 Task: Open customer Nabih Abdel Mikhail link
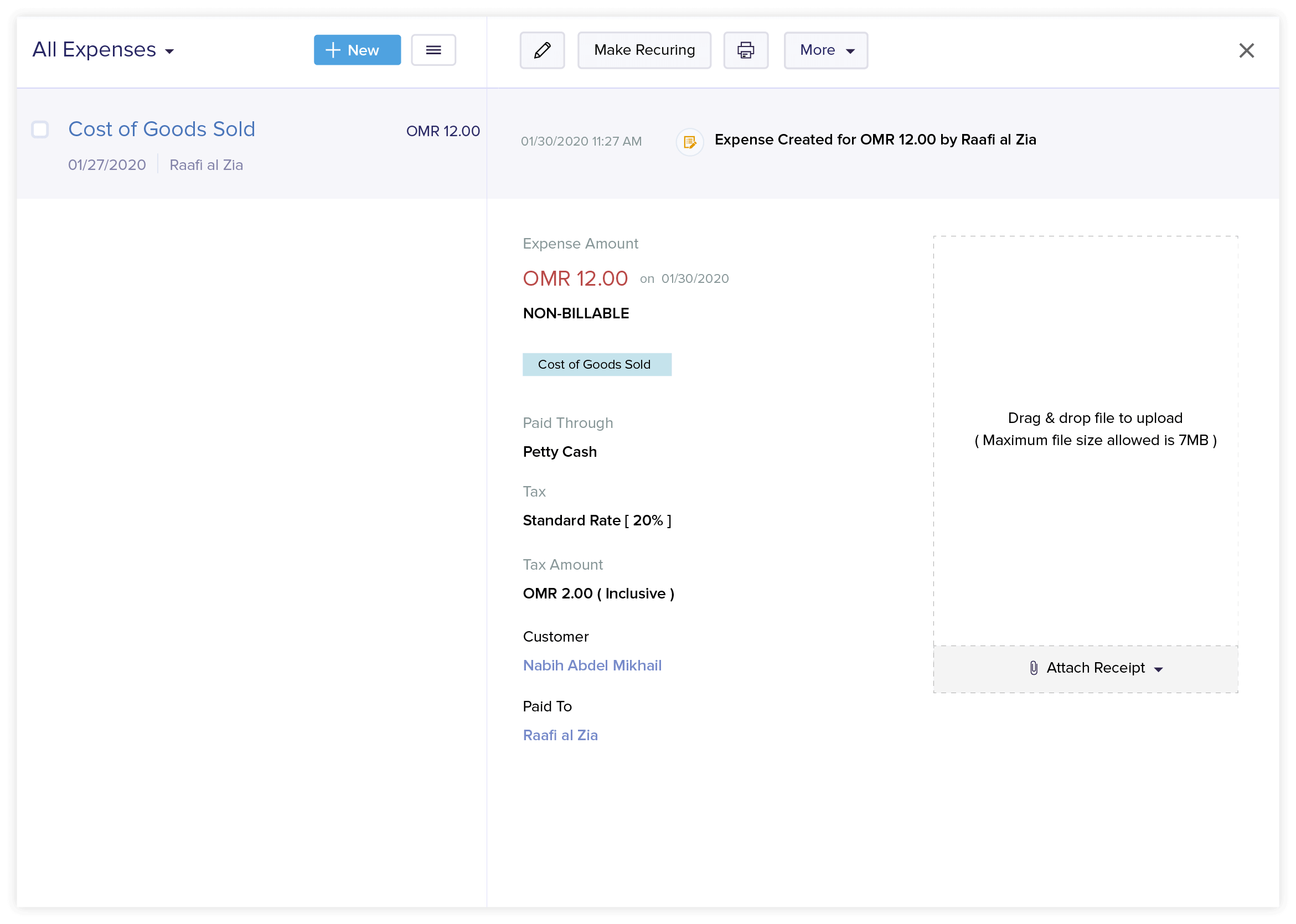point(592,665)
